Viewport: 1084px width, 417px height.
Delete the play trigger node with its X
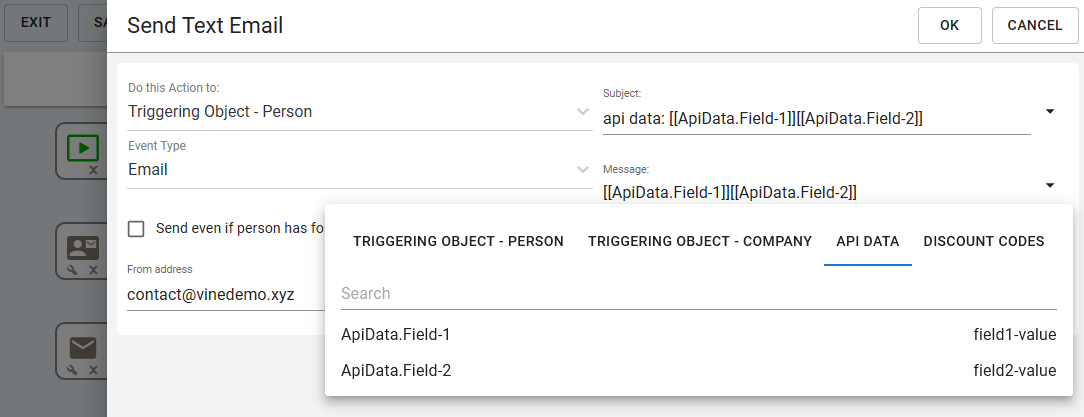coord(93,170)
